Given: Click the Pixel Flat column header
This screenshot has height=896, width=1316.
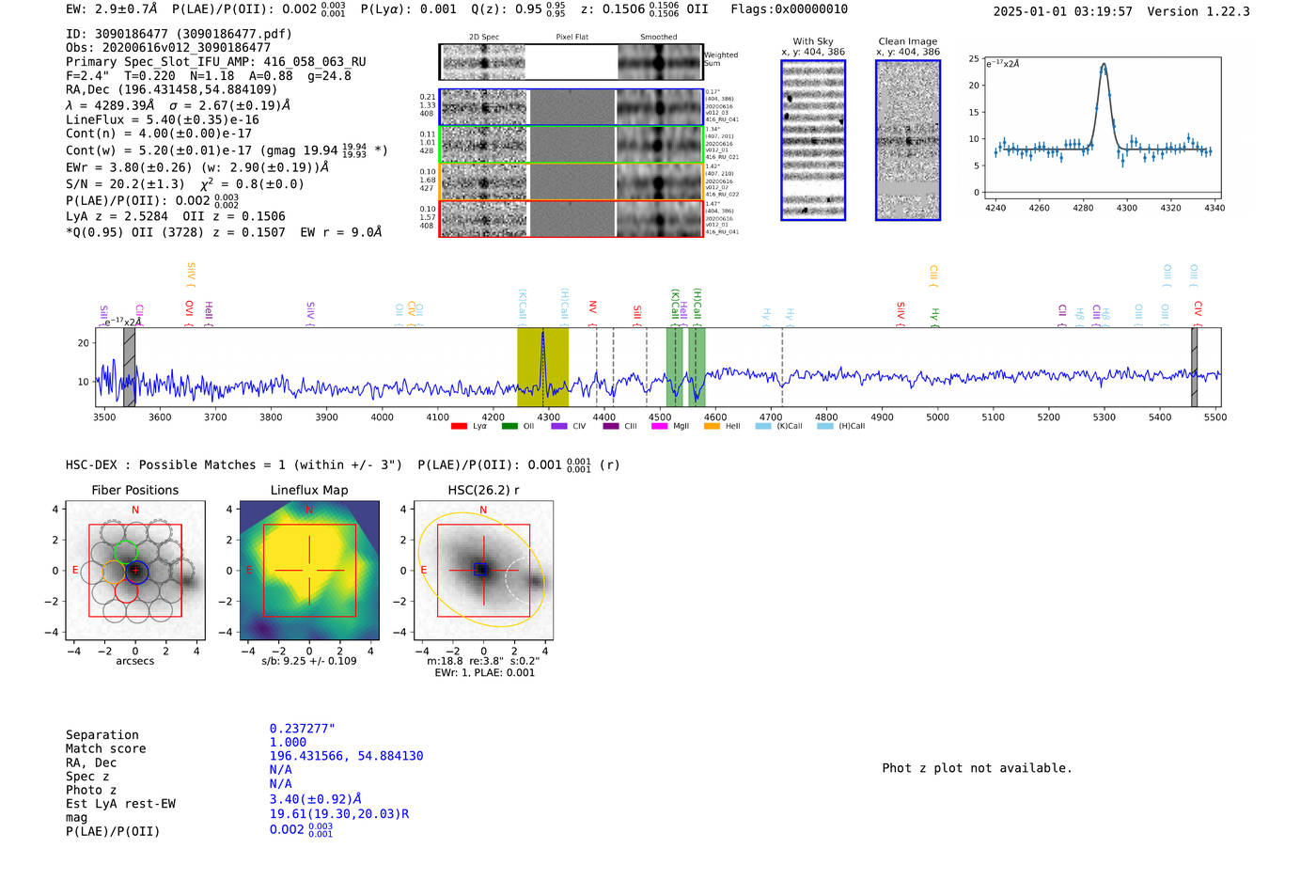Looking at the screenshot, I should 572,37.
